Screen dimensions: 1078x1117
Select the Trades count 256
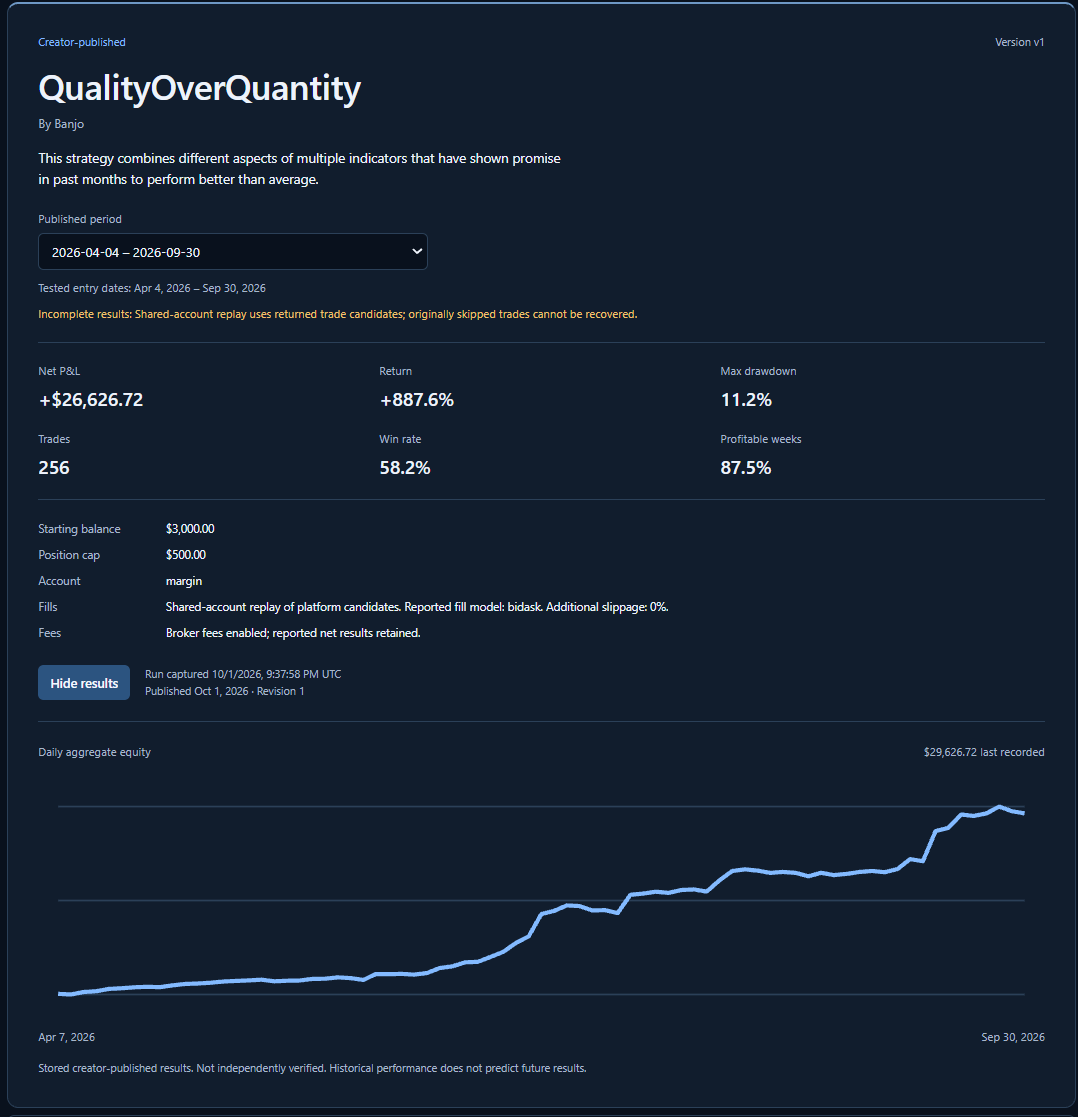click(x=54, y=467)
